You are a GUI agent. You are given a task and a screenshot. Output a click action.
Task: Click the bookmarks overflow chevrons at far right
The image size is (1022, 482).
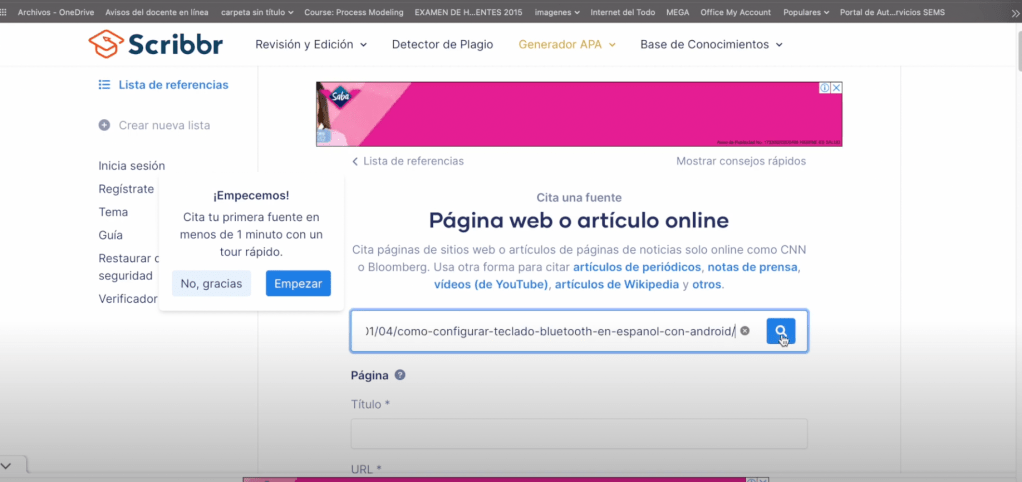[1012, 13]
